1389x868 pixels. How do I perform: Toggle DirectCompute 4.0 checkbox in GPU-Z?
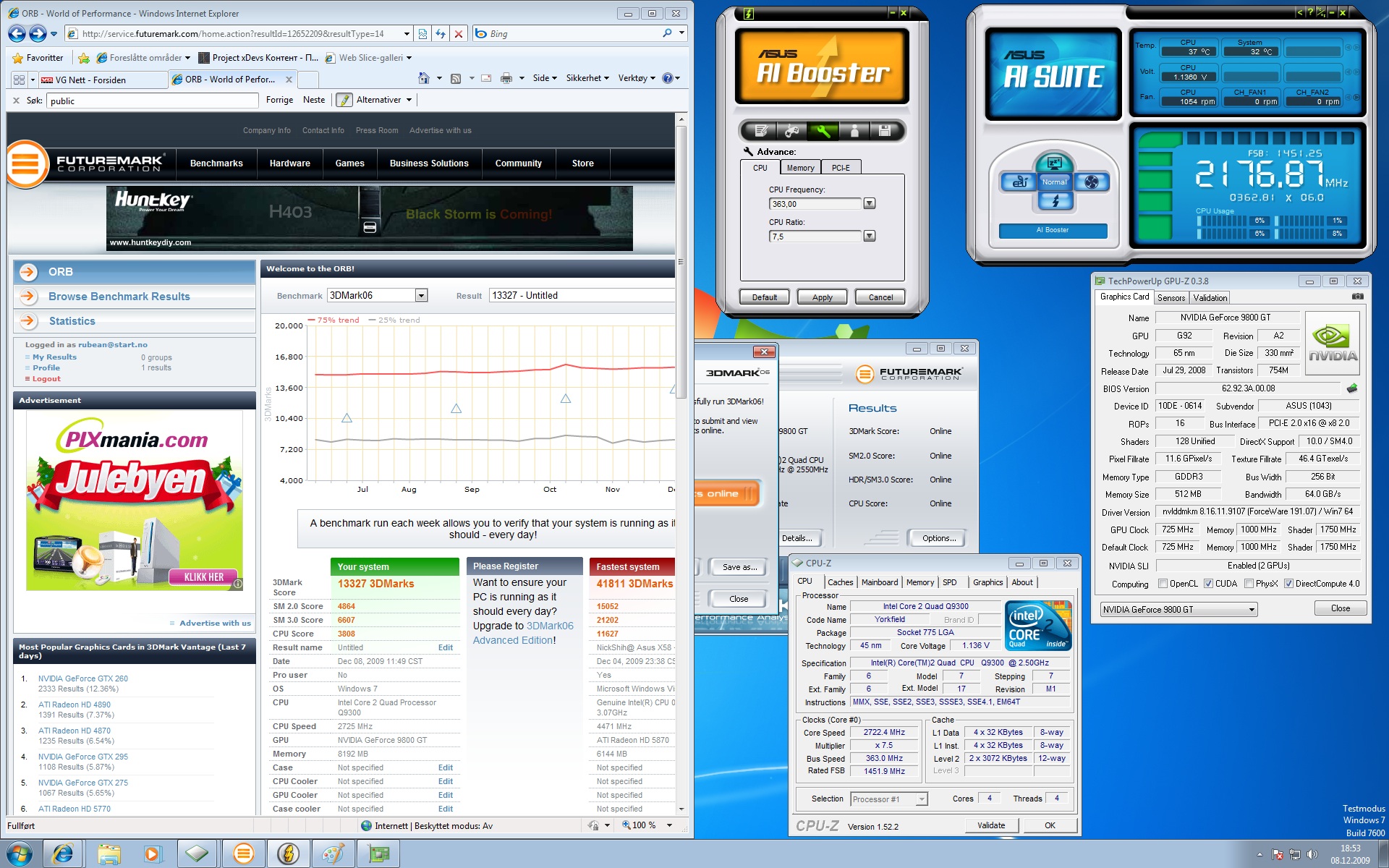pyautogui.click(x=1288, y=584)
